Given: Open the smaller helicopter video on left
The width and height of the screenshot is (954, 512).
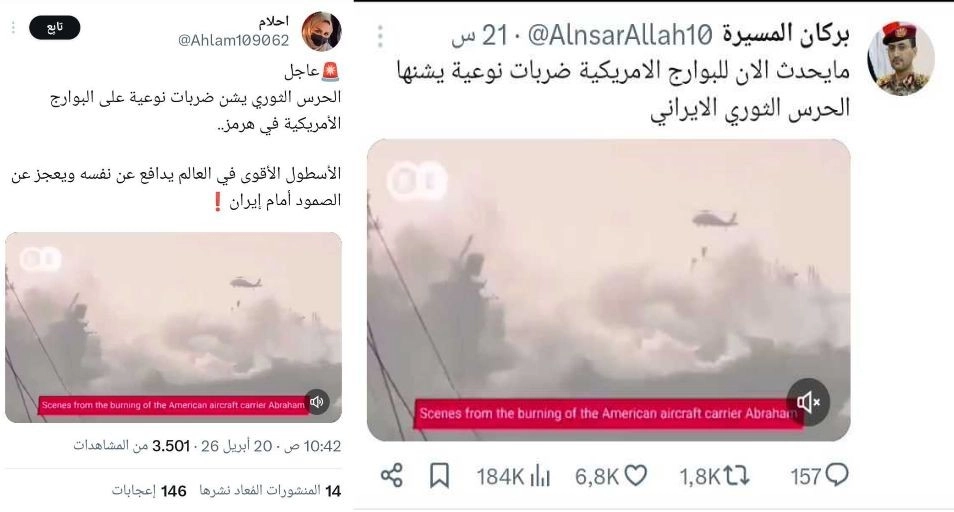Looking at the screenshot, I should pos(173,327).
